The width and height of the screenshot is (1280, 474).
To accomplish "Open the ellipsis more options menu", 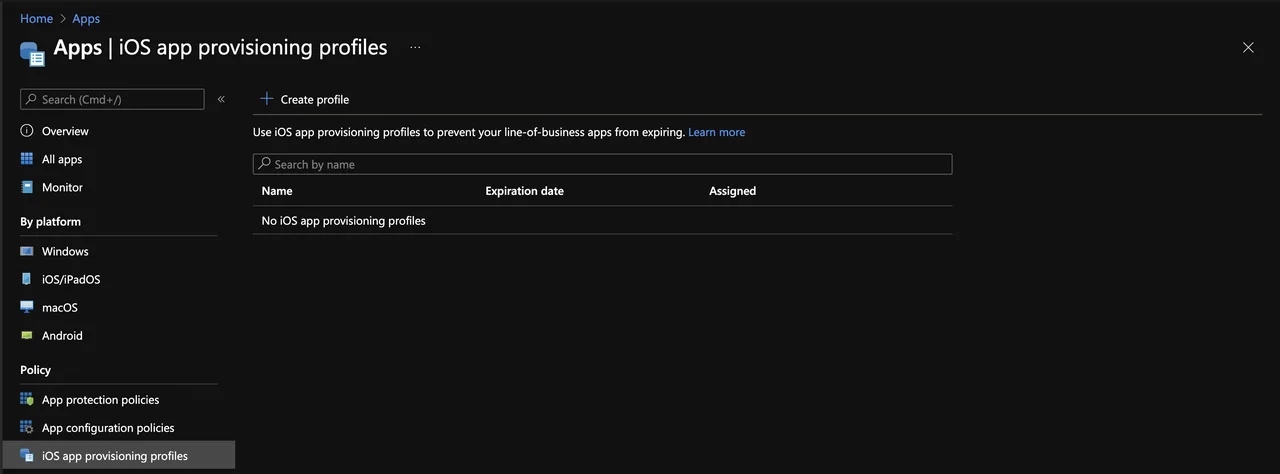I will 415,47.
